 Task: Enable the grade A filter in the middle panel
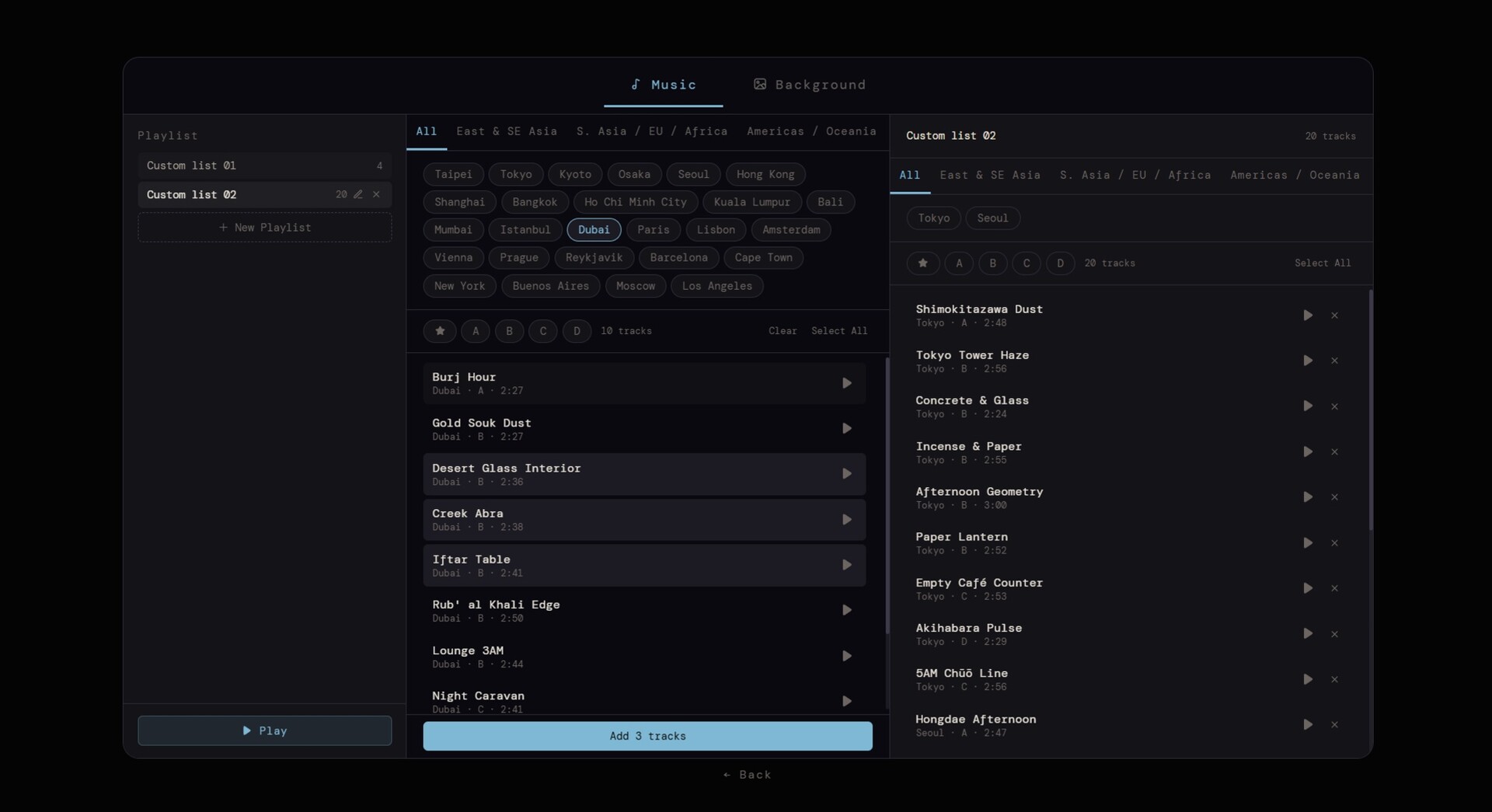(476, 331)
